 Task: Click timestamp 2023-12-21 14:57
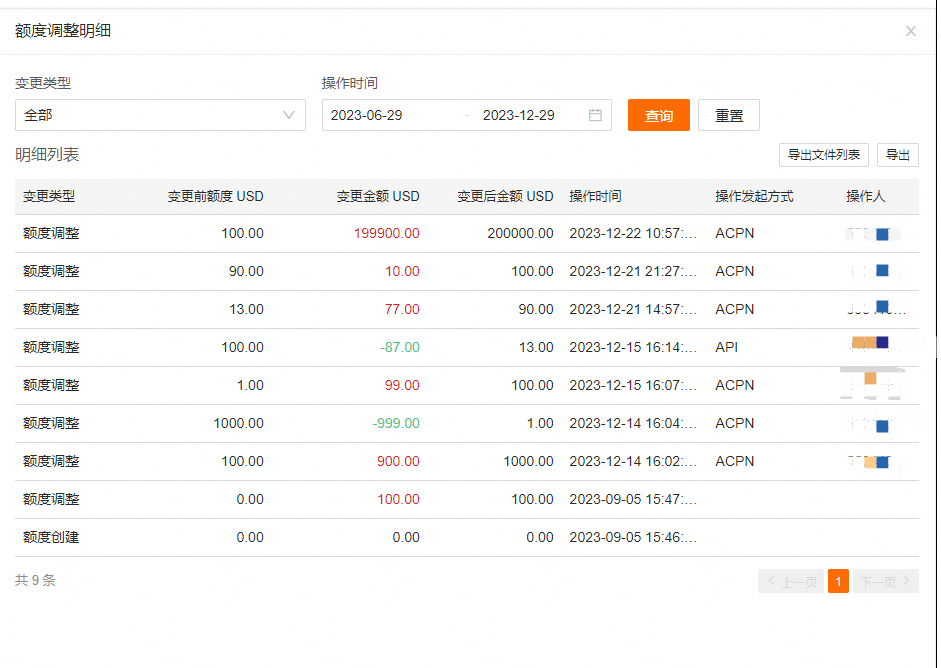(x=633, y=309)
